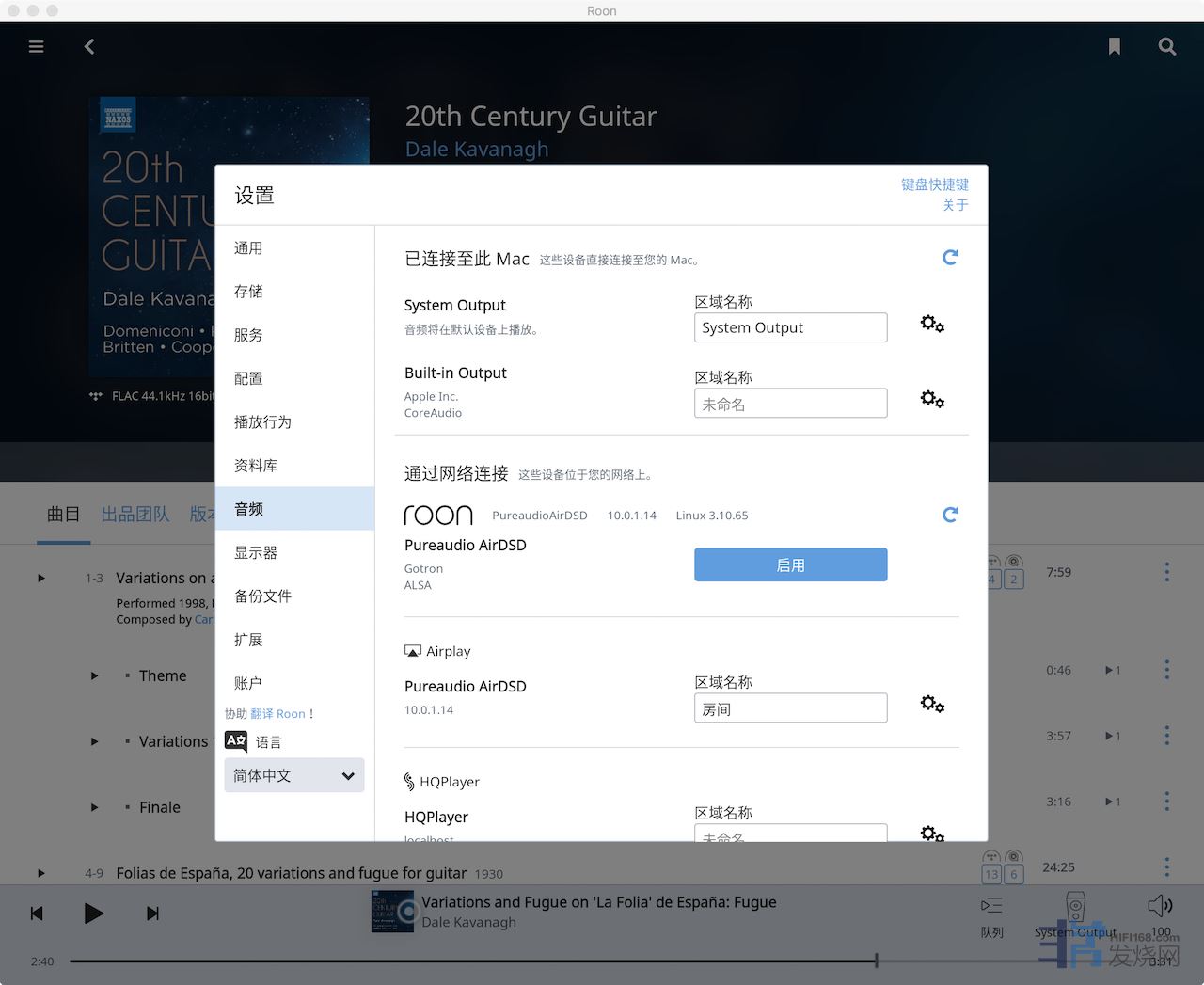Switch to the 存储 settings section
Image resolution: width=1204 pixels, height=985 pixels.
tap(249, 292)
